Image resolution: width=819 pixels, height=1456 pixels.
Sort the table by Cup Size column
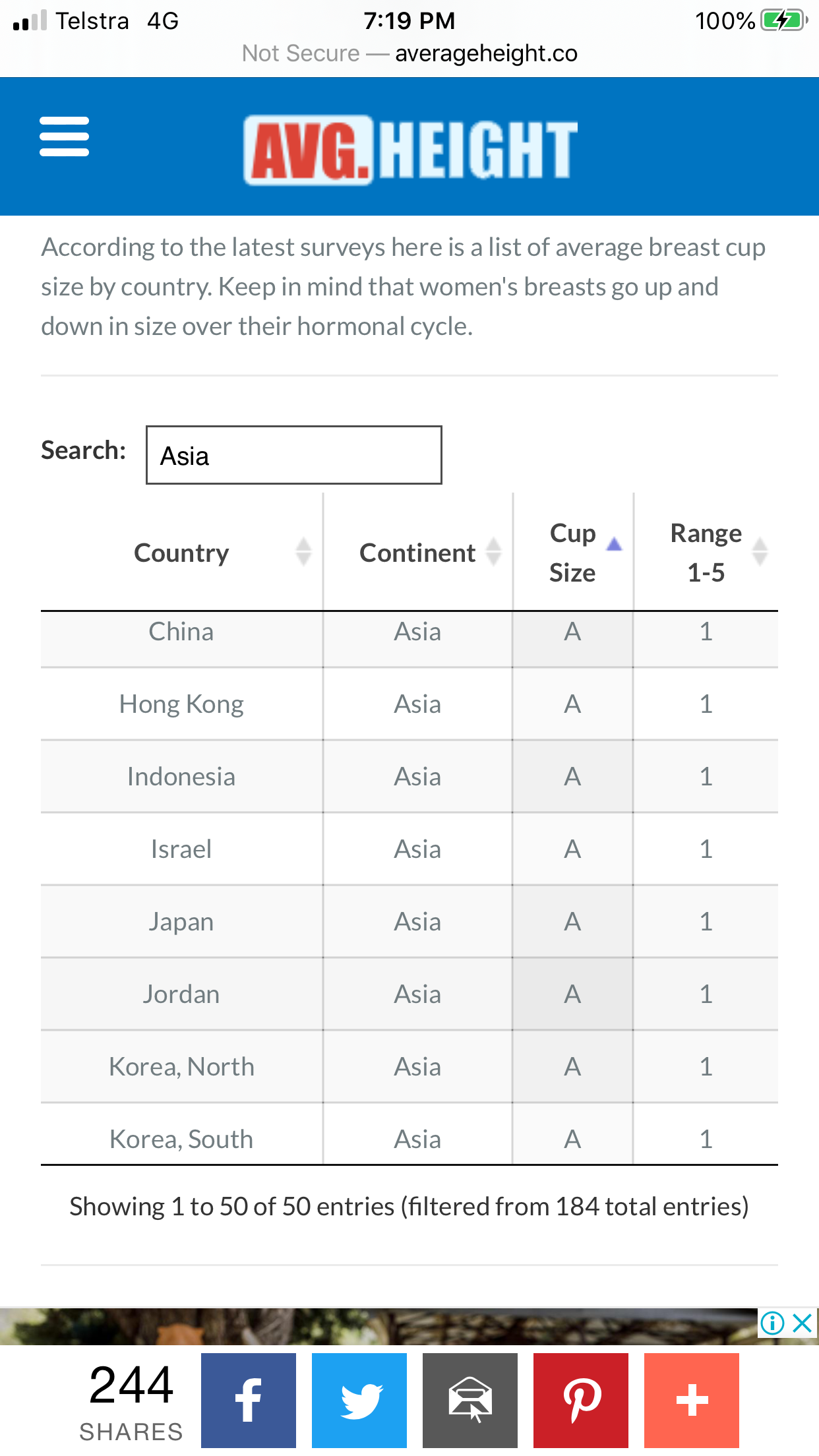(572, 553)
